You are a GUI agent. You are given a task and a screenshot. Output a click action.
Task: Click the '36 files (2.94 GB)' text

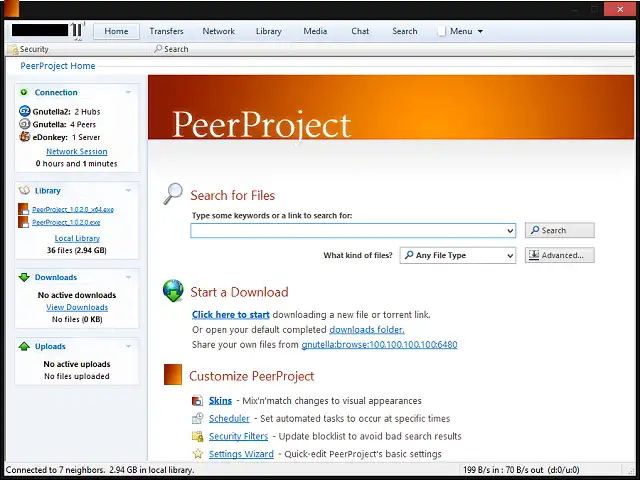click(x=77, y=250)
